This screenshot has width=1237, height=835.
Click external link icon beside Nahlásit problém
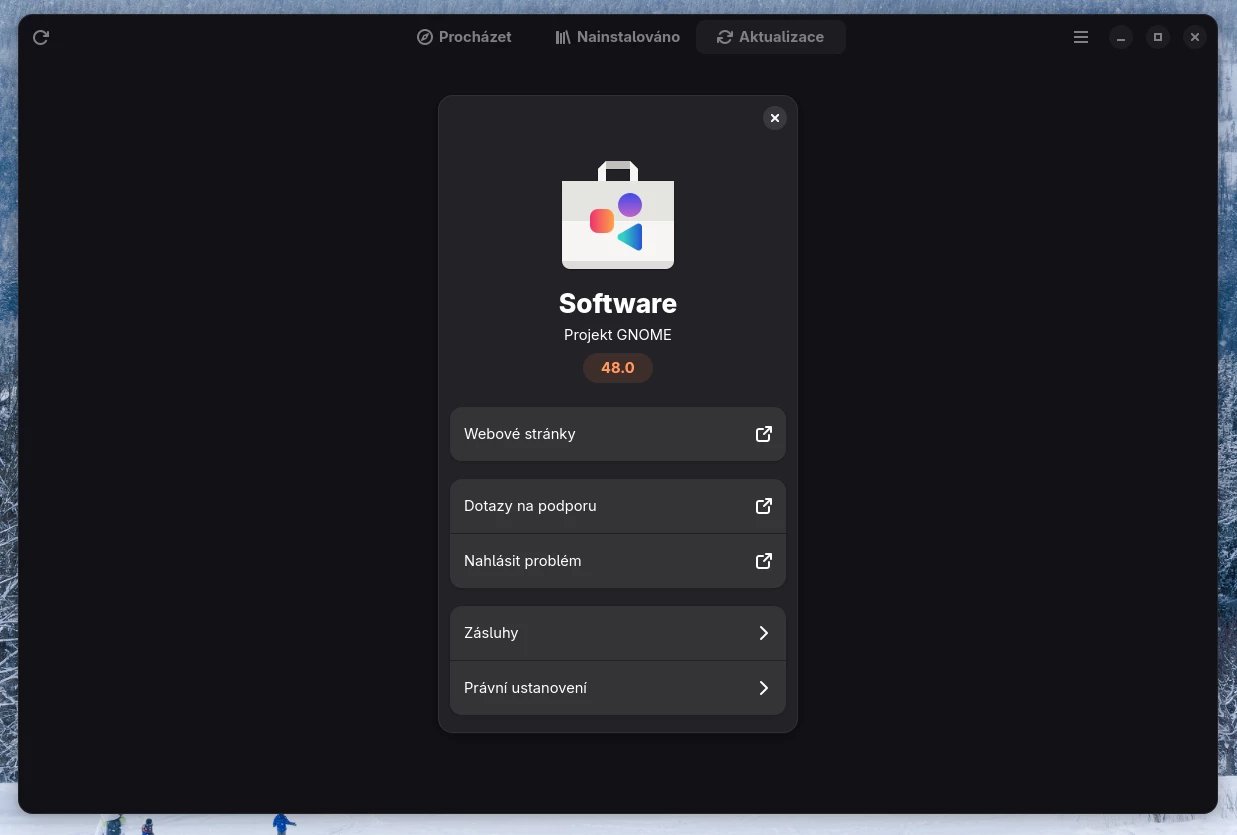coord(764,561)
